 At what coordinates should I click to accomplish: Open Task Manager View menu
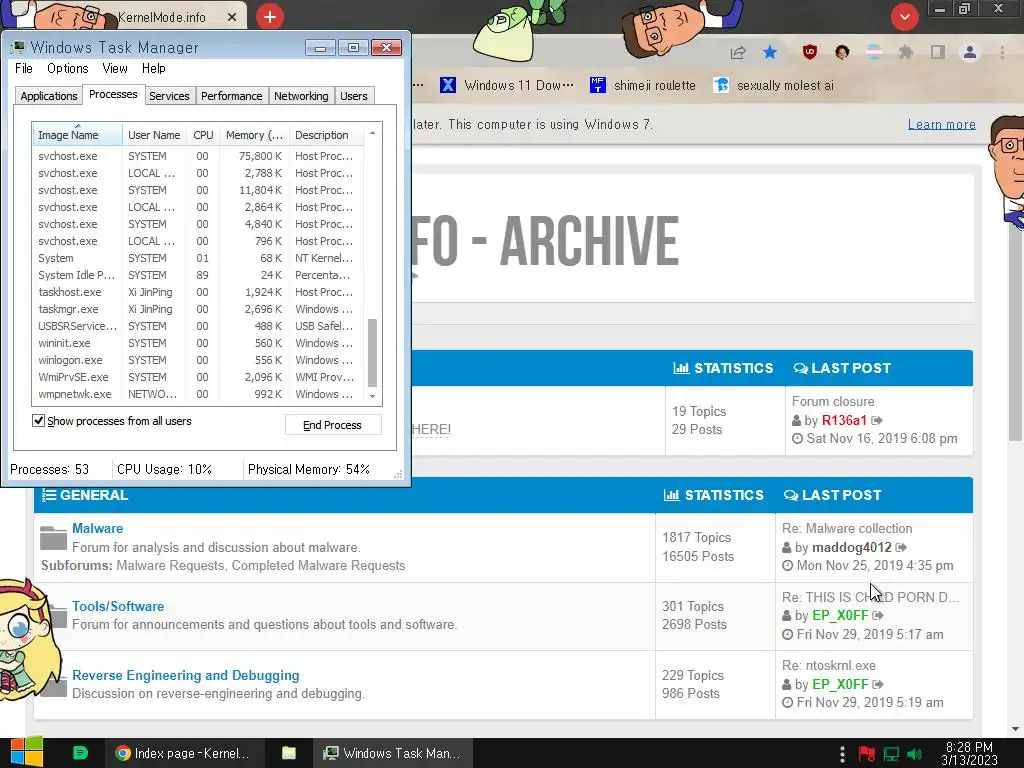[115, 68]
